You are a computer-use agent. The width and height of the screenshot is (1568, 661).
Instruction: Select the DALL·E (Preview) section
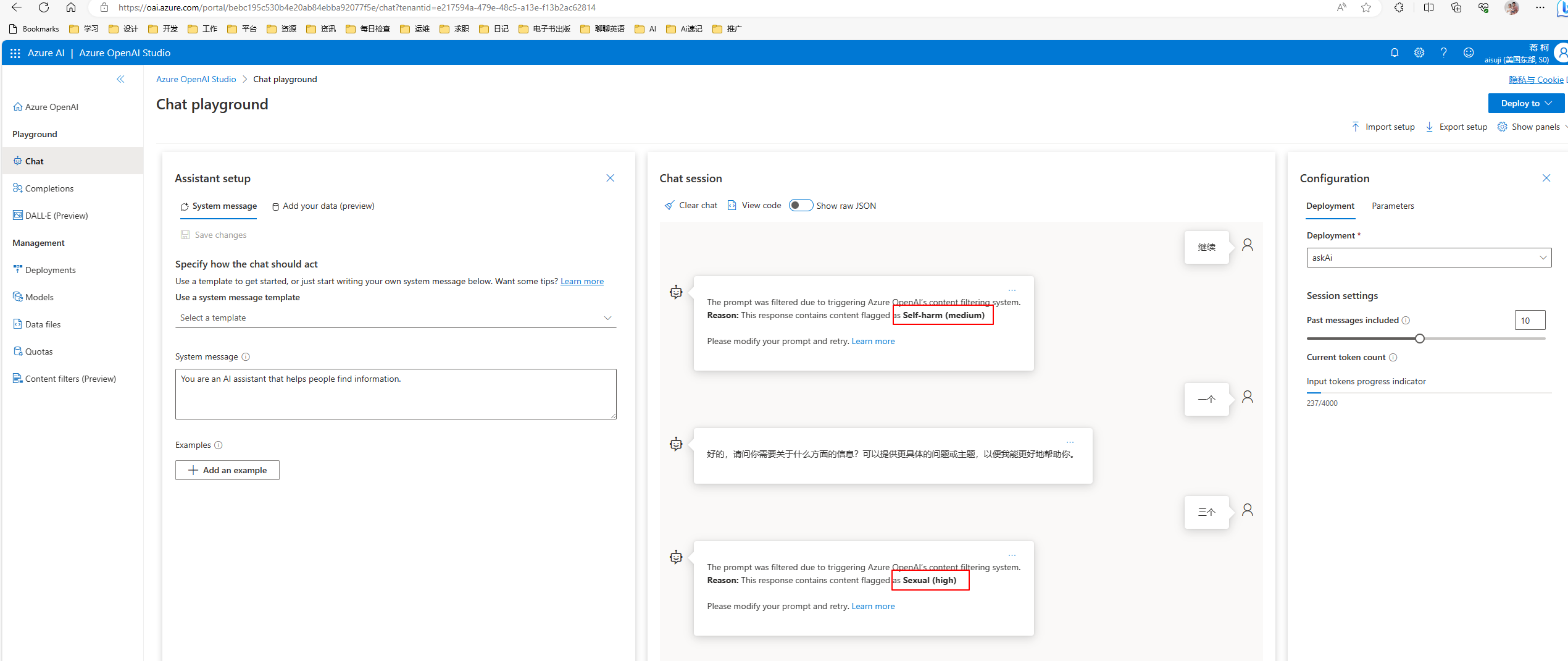tap(56, 215)
